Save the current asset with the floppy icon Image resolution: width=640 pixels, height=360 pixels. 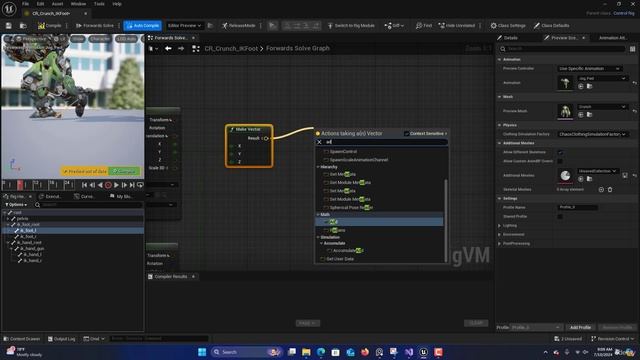click(9, 26)
